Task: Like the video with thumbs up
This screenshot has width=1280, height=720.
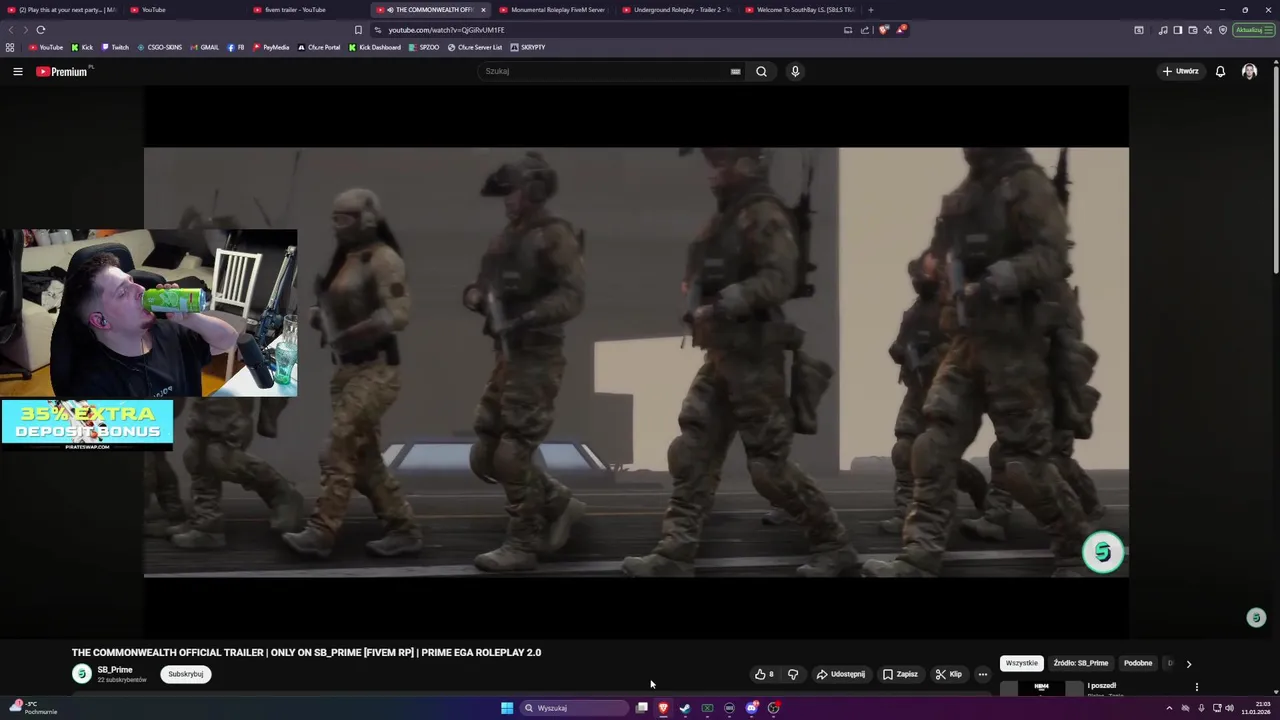Action: pos(765,674)
